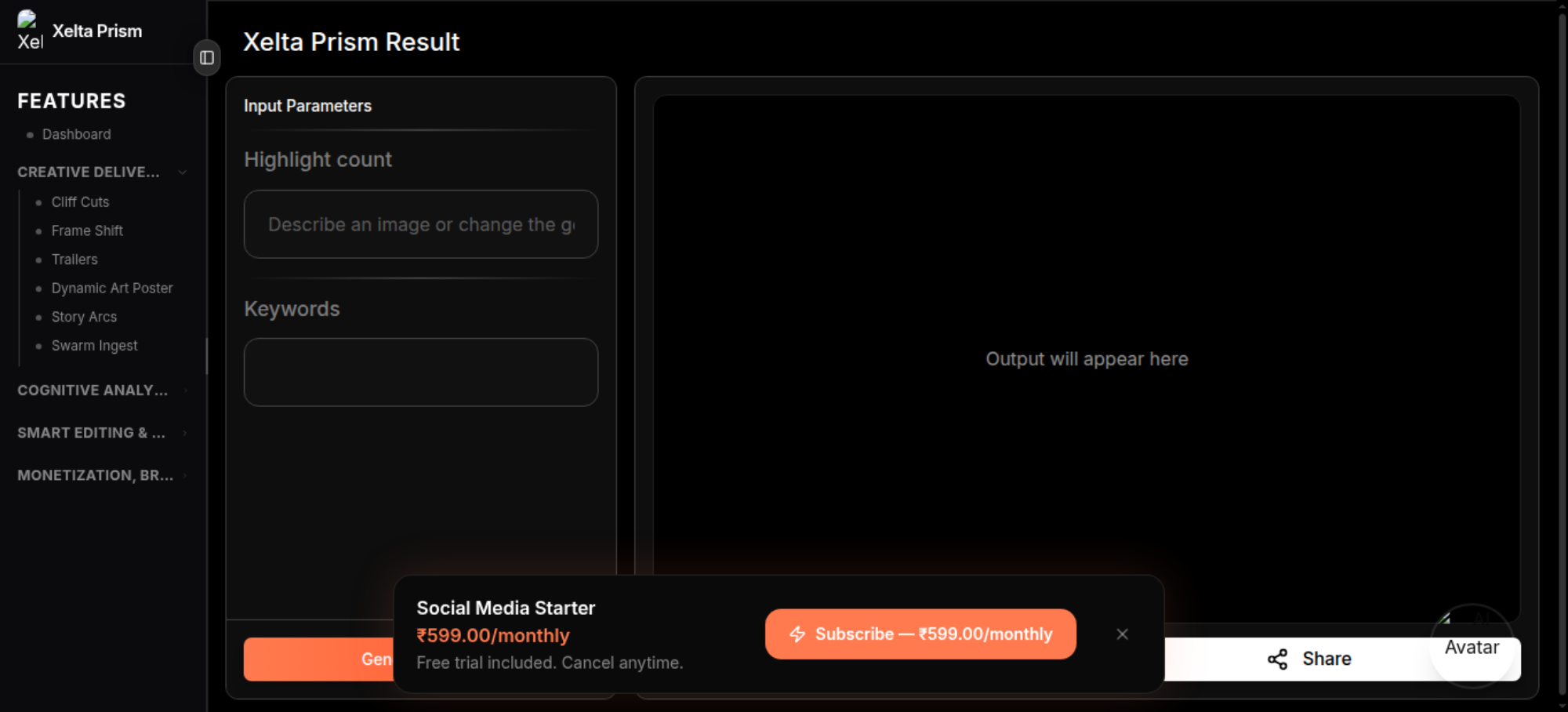The image size is (1568, 712).
Task: Expand the Cognitive Analysis section
Action: coord(185,391)
